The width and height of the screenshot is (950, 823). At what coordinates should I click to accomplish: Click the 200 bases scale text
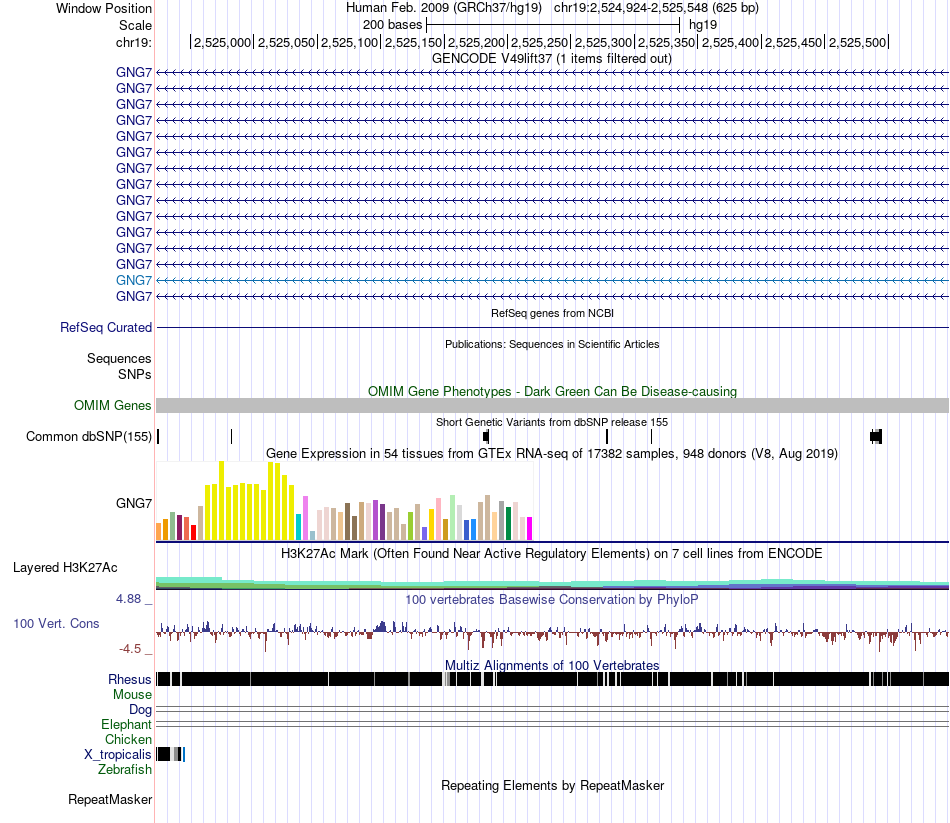coord(392,25)
